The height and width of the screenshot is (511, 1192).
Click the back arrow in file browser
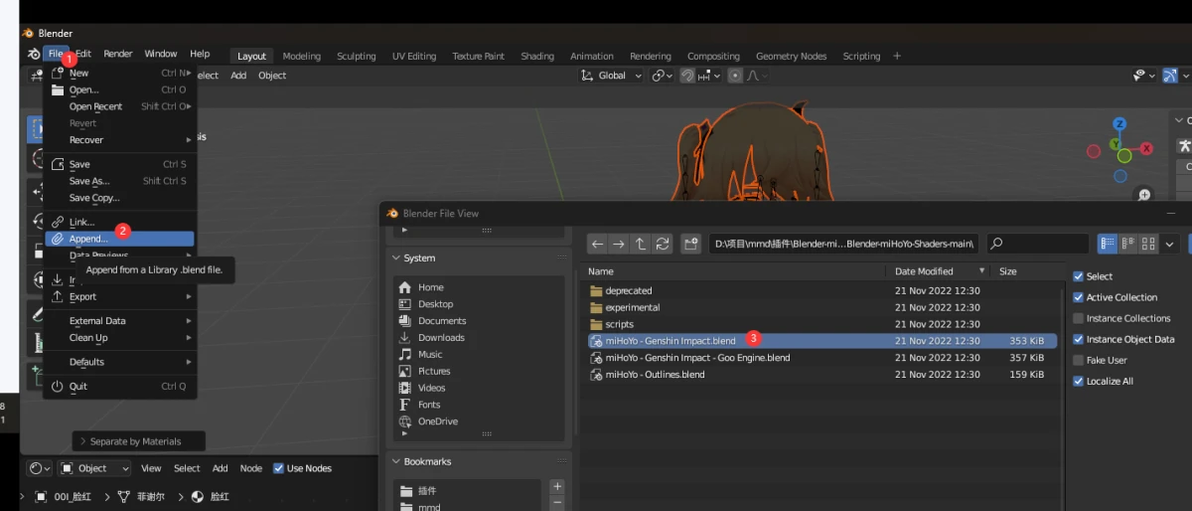(x=597, y=244)
